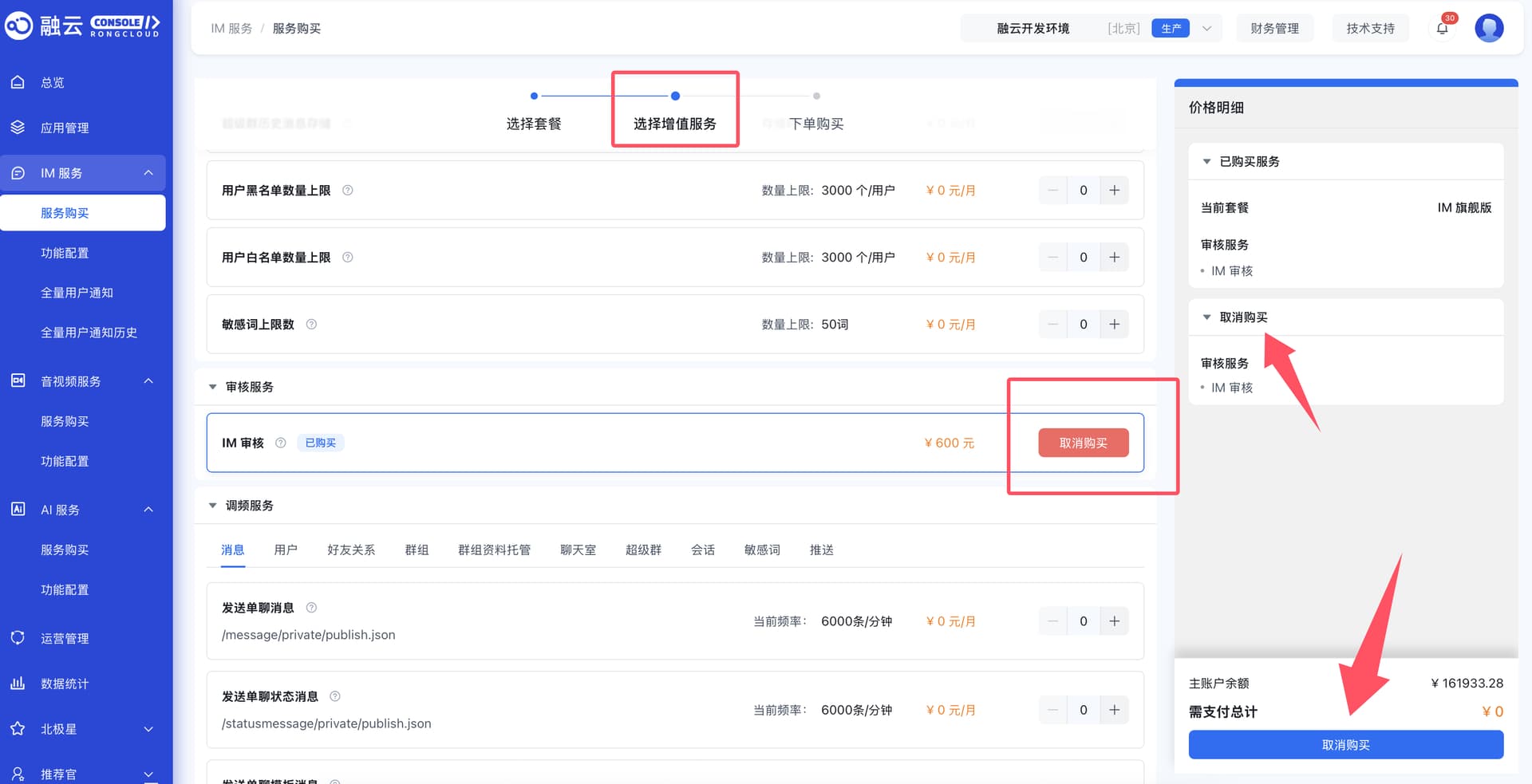Viewport: 1532px width, 784px height.
Task: Click help icon next to 敏感词上限数
Action: click(x=312, y=325)
